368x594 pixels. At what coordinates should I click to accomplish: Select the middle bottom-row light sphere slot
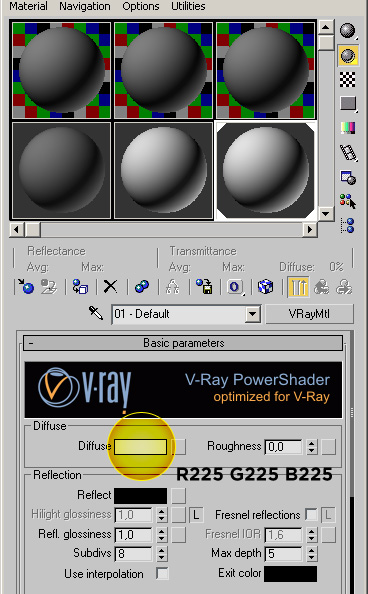[x=164, y=170]
